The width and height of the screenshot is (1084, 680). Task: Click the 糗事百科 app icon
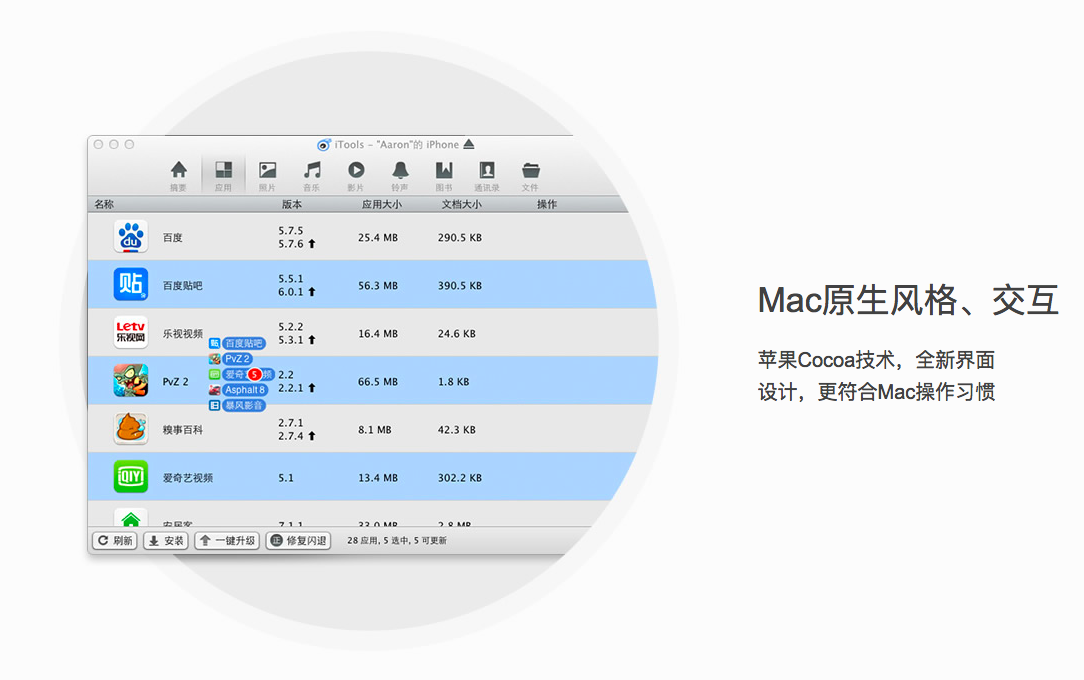point(131,428)
